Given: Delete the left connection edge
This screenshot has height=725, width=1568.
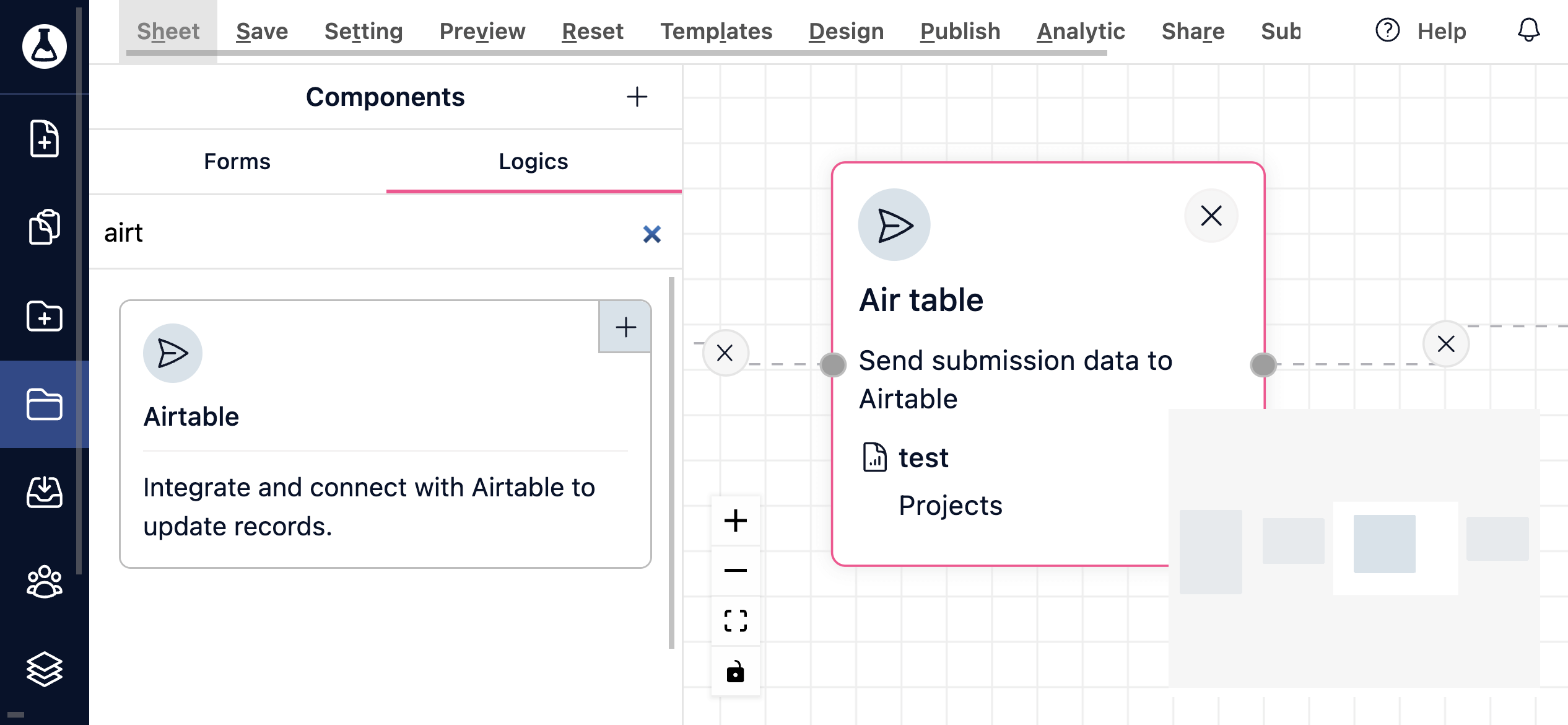Looking at the screenshot, I should click(725, 353).
